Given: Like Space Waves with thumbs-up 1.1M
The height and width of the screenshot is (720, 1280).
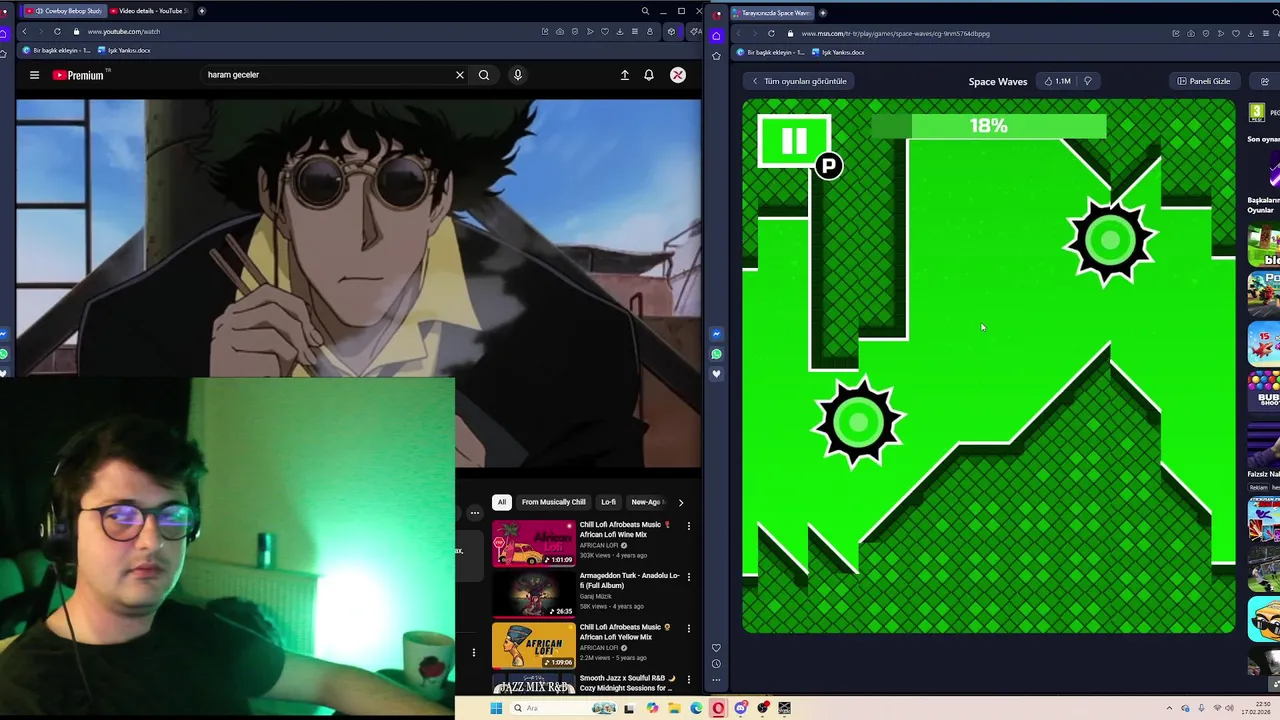Looking at the screenshot, I should 1057,81.
